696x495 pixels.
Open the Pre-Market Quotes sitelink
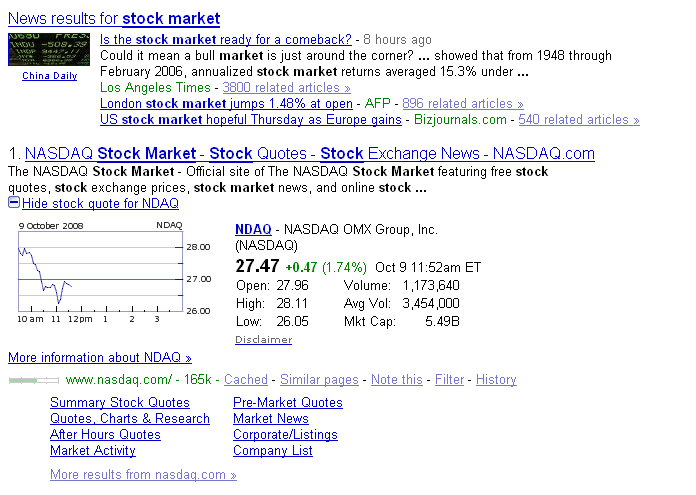pos(288,403)
